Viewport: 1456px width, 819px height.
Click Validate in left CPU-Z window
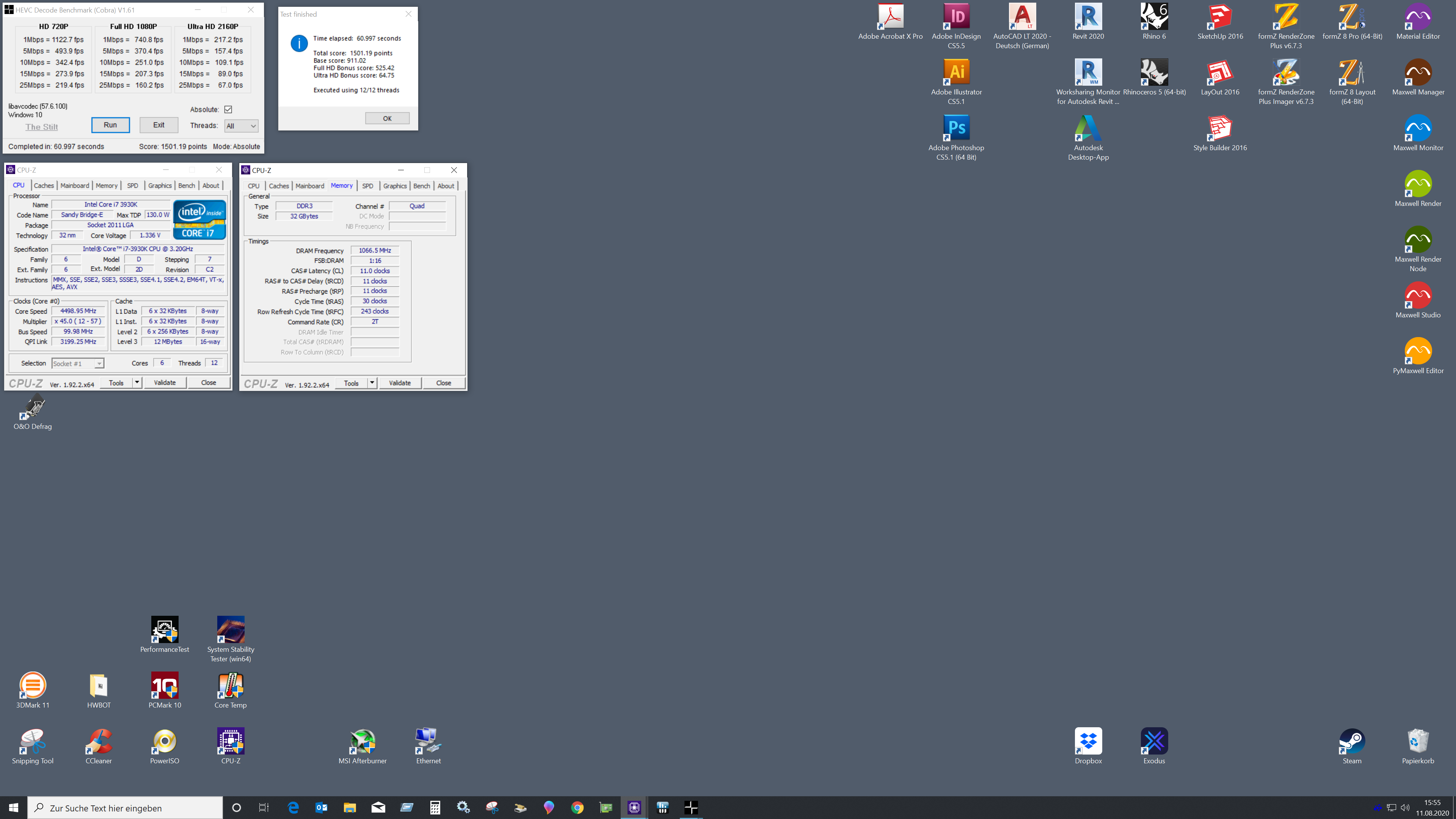pos(165,383)
